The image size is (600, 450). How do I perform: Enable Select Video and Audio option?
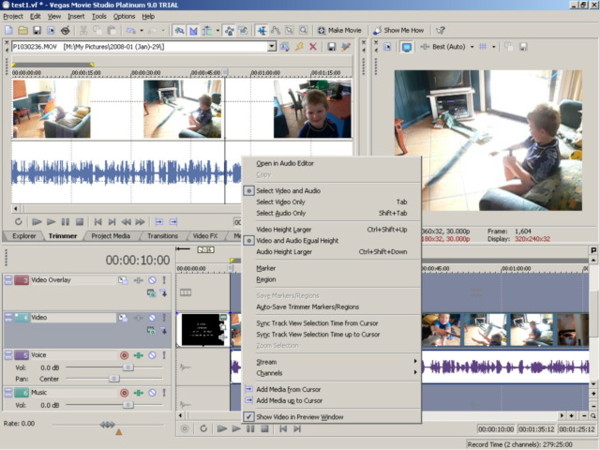288,190
